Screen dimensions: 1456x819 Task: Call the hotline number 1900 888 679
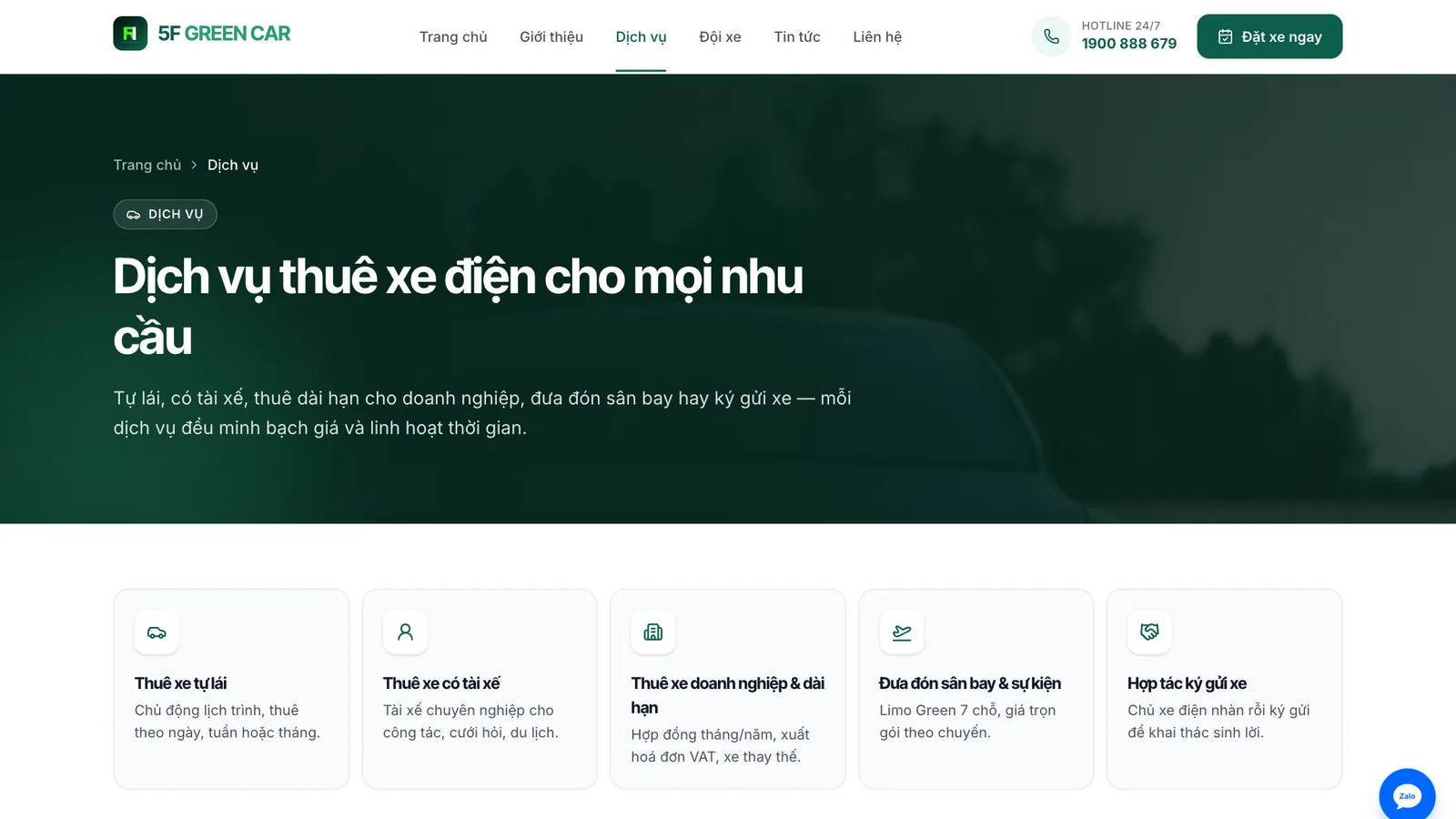click(x=1128, y=44)
